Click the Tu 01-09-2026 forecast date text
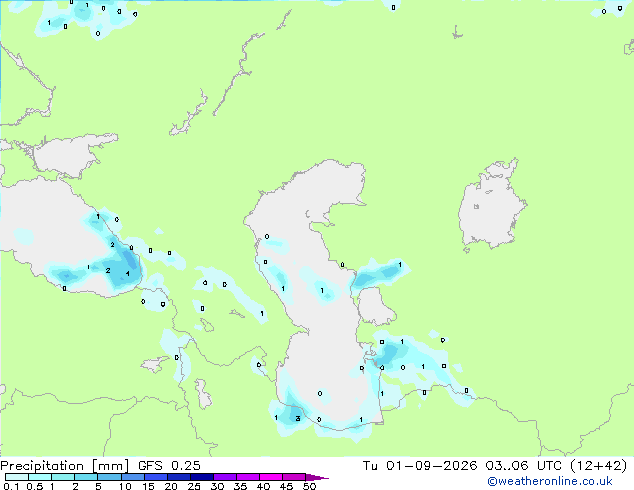634x490 pixels. point(420,465)
